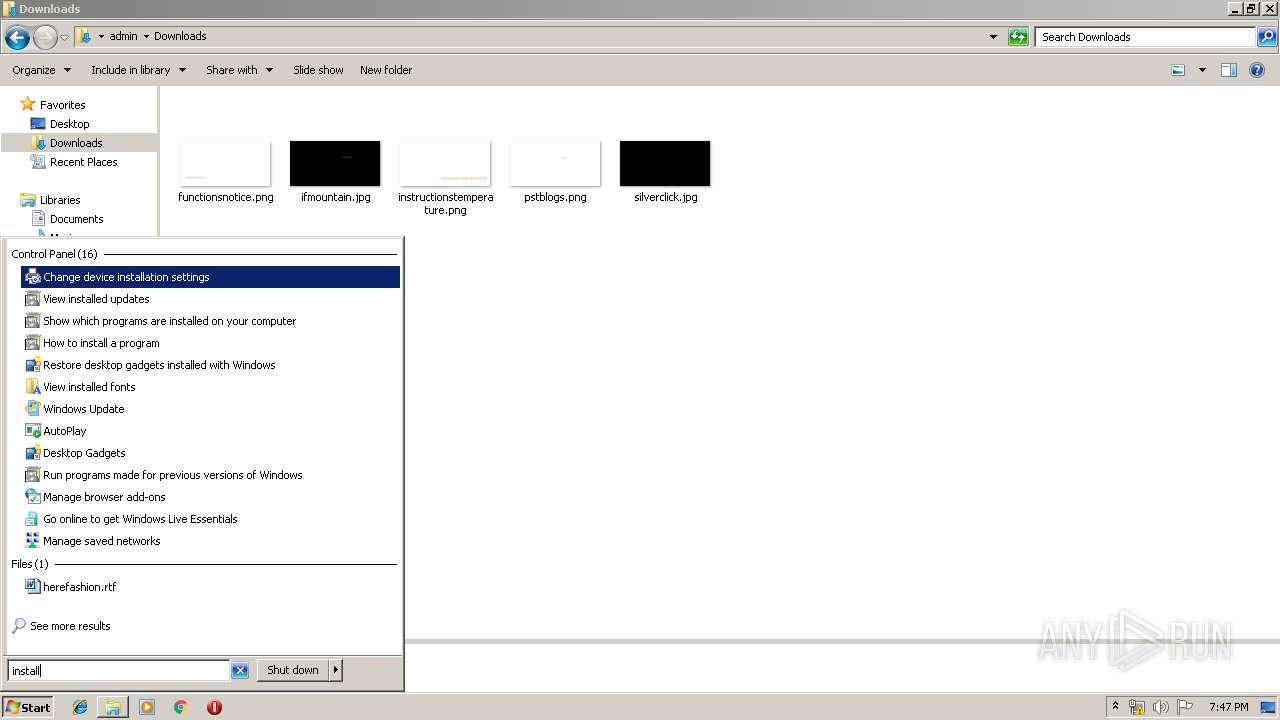Launch Windows Media Player from taskbar
Image resolution: width=1280 pixels, height=720 pixels.
tap(147, 707)
